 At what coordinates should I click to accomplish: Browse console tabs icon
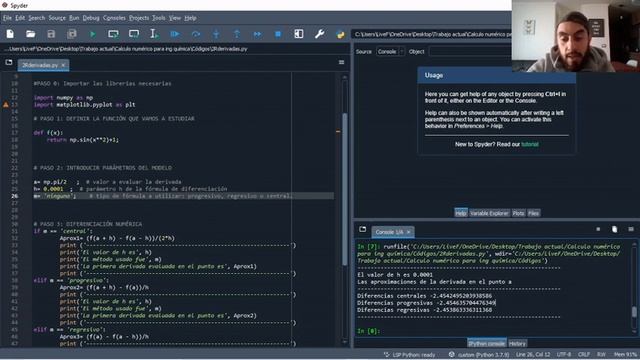click(362, 229)
